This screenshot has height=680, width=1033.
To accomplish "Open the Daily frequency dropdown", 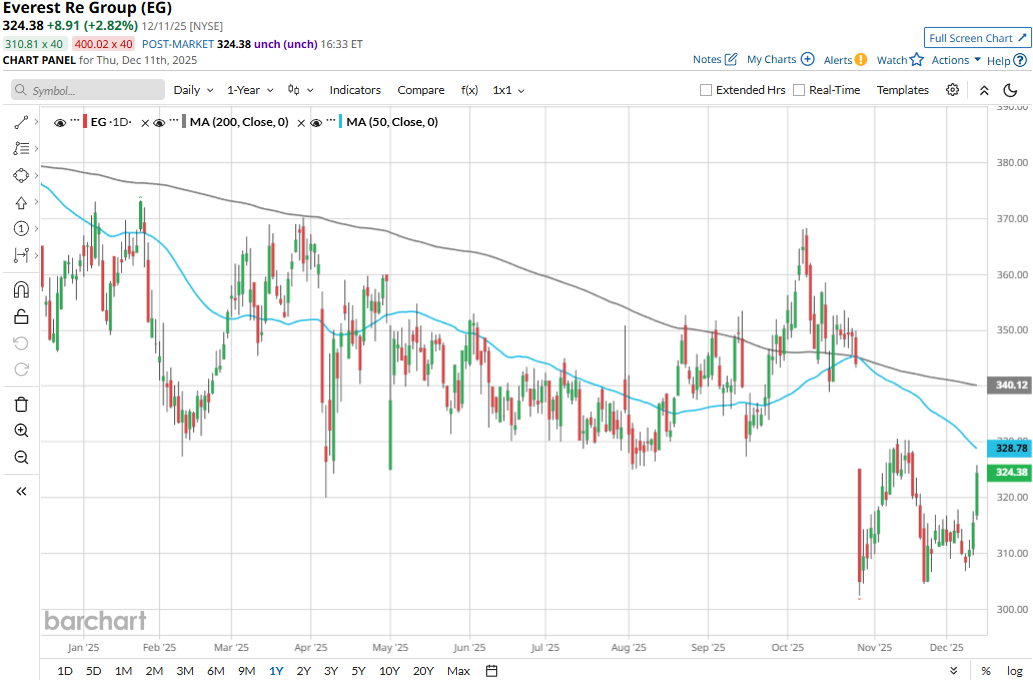I will pyautogui.click(x=193, y=90).
